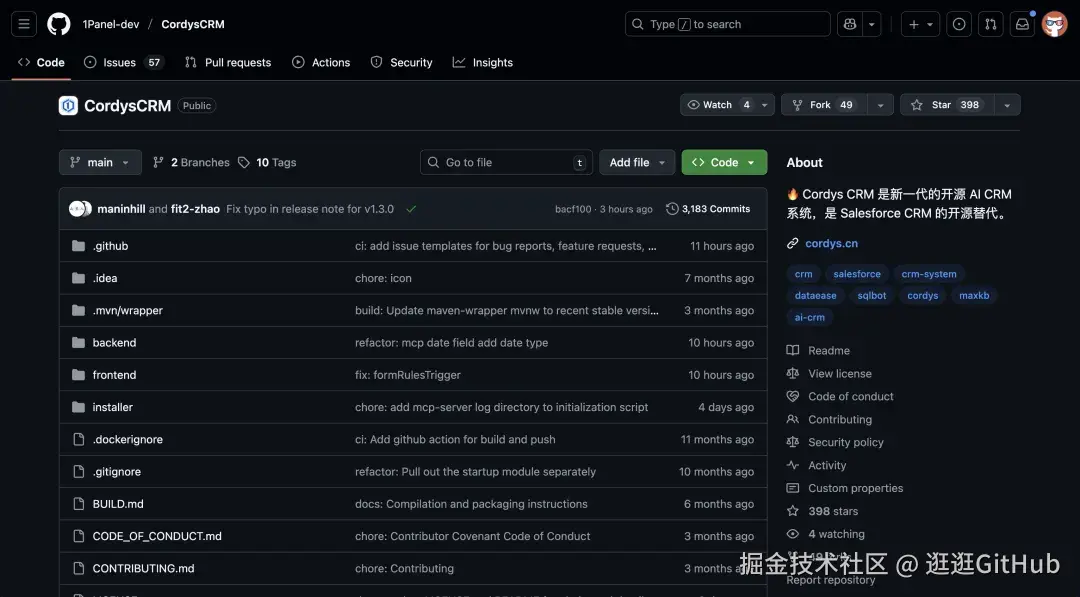This screenshot has width=1080, height=597.
Task: Click the CordysCRM repository logo icon
Action: (68, 105)
